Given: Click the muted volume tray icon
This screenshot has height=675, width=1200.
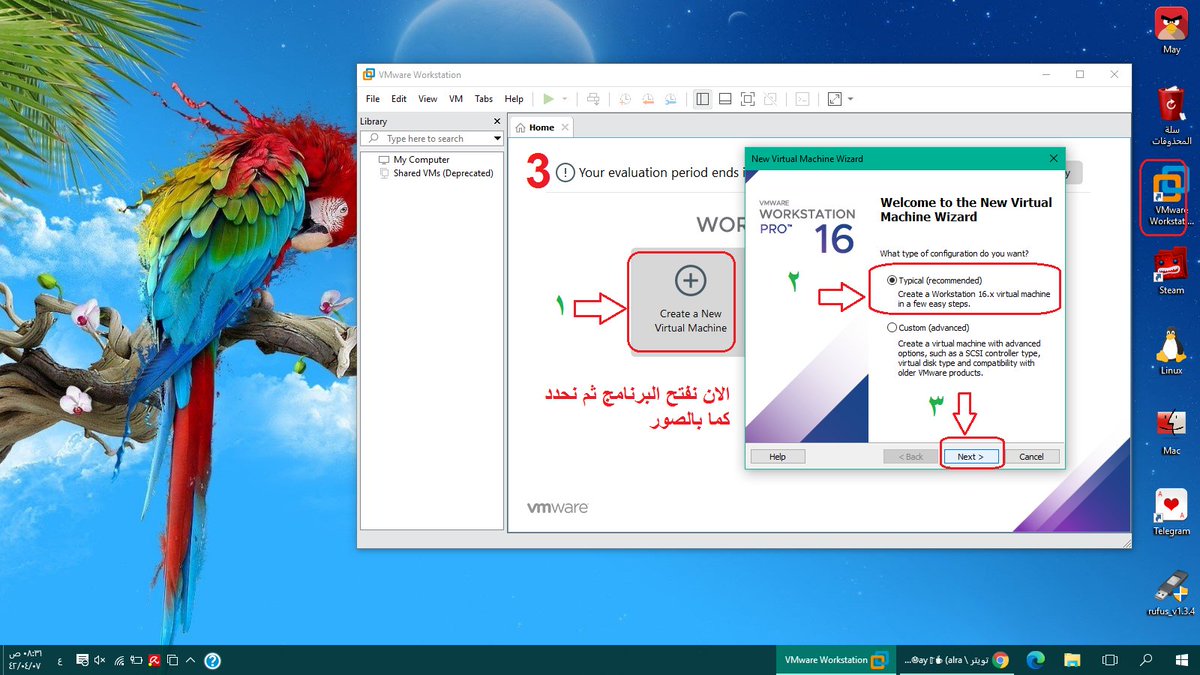Looking at the screenshot, I should click(99, 661).
